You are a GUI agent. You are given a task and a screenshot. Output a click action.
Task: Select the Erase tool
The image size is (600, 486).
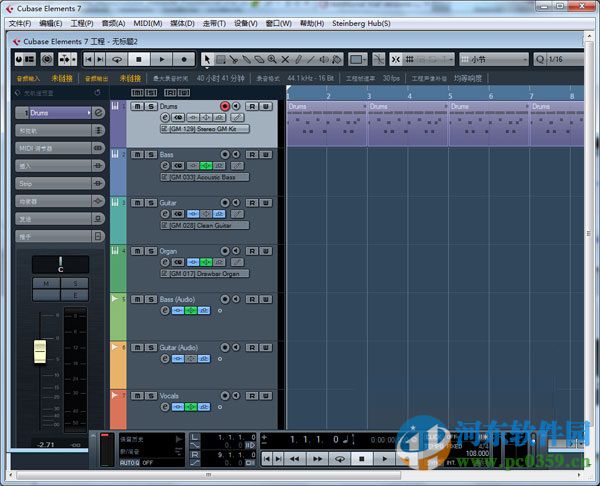coord(259,59)
